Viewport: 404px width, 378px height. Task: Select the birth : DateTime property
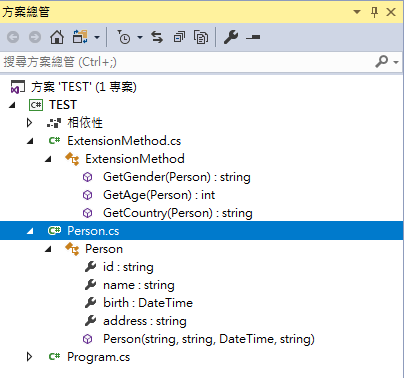click(x=148, y=303)
